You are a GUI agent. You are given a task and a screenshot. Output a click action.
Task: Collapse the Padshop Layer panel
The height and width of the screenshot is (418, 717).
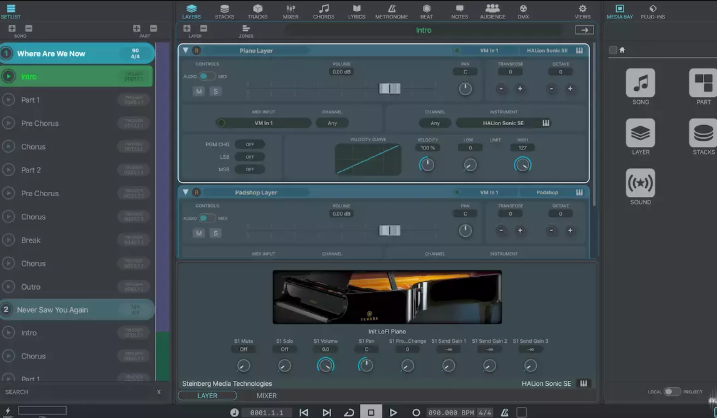coord(185,192)
